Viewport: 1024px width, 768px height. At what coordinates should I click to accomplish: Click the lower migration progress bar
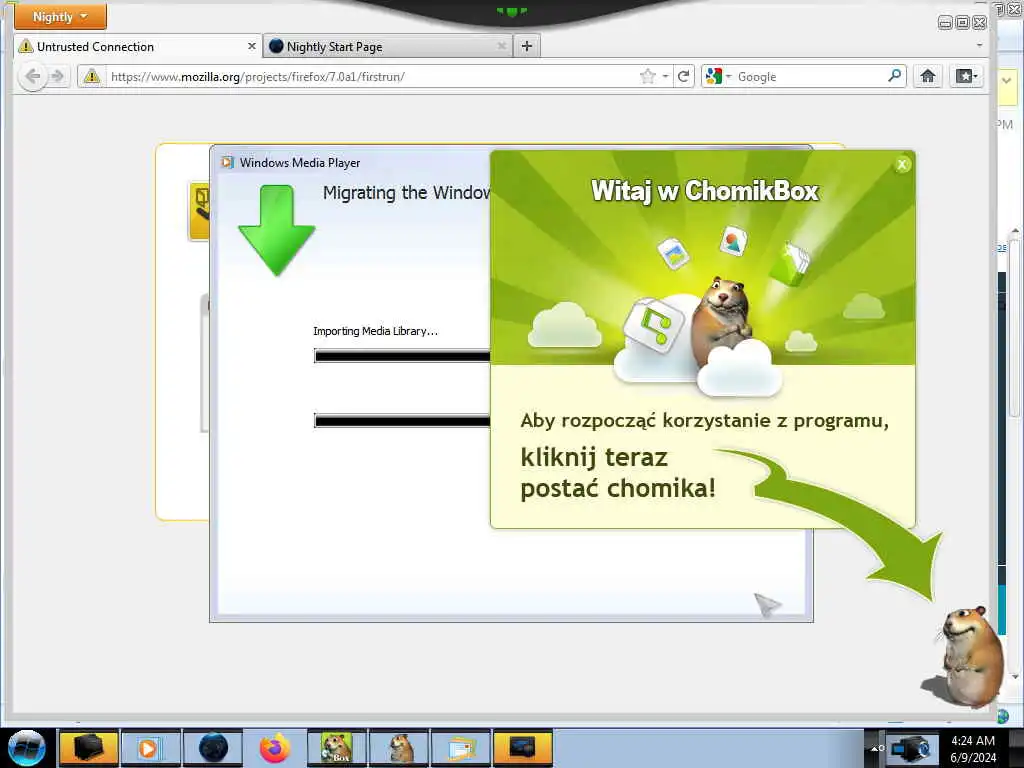point(402,421)
